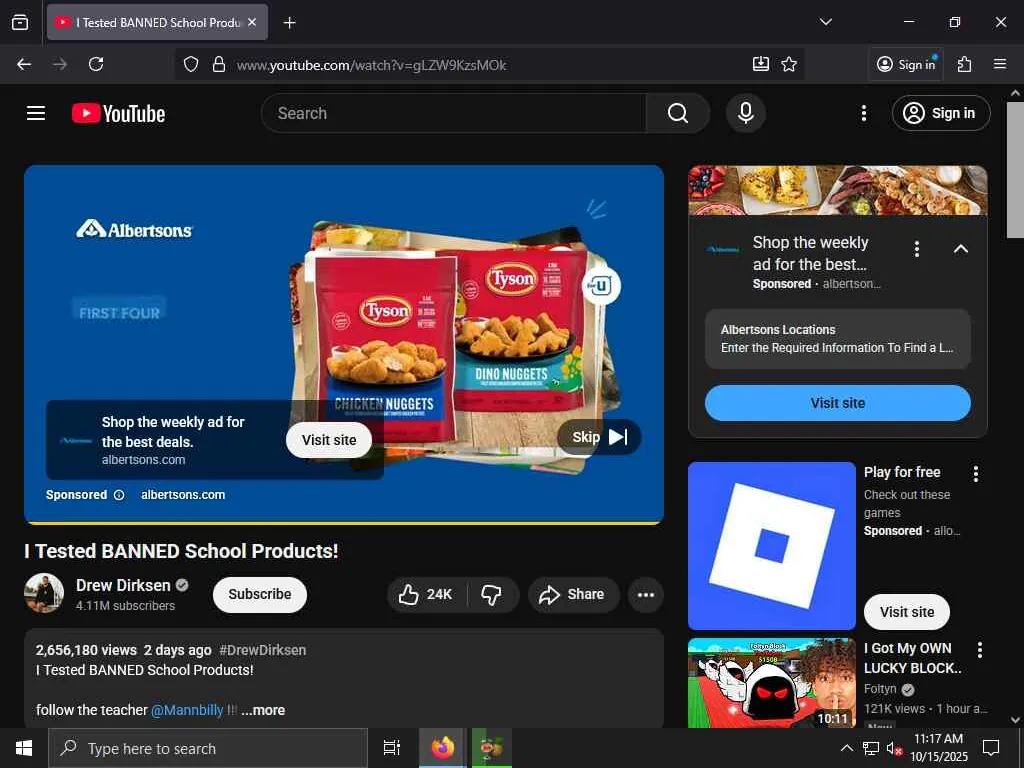1024x768 pixels.
Task: Open options for Play for free ad
Action: 976,474
